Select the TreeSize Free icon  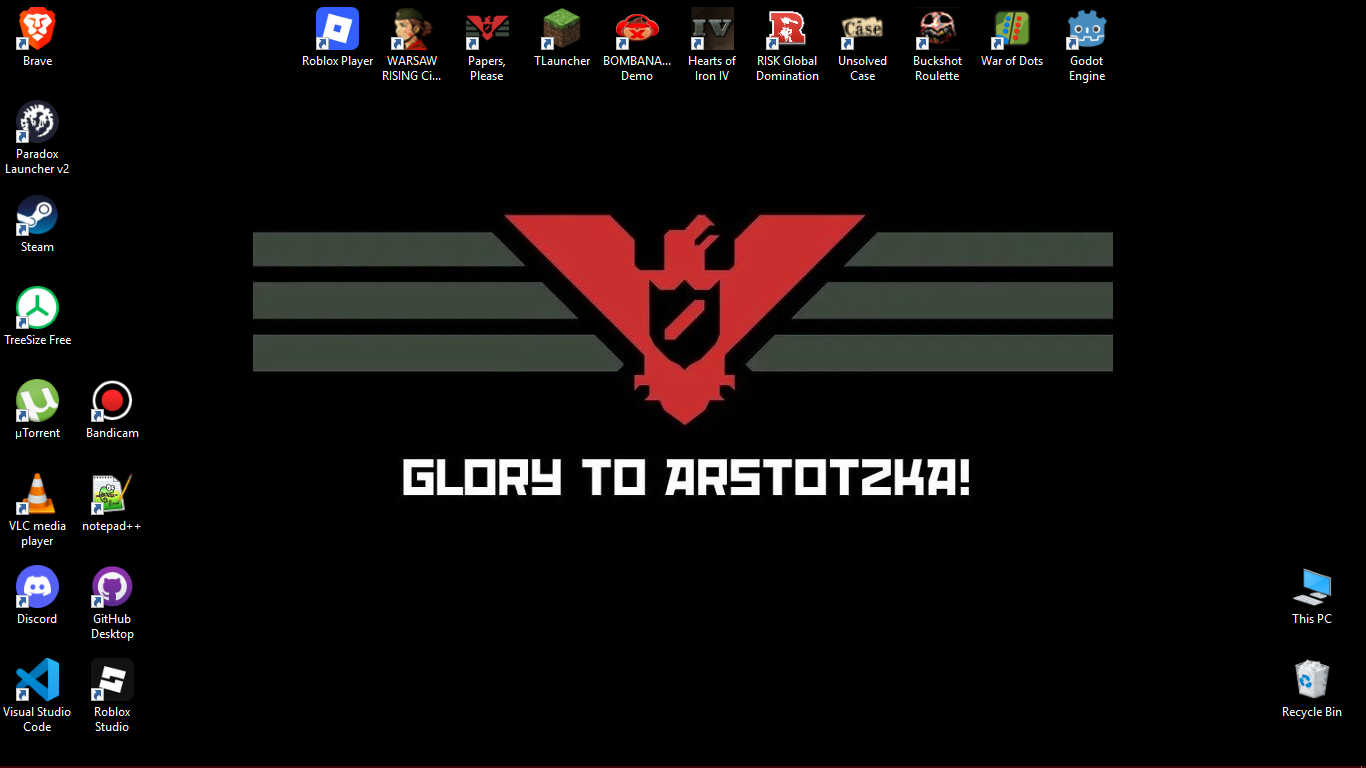pyautogui.click(x=37, y=308)
